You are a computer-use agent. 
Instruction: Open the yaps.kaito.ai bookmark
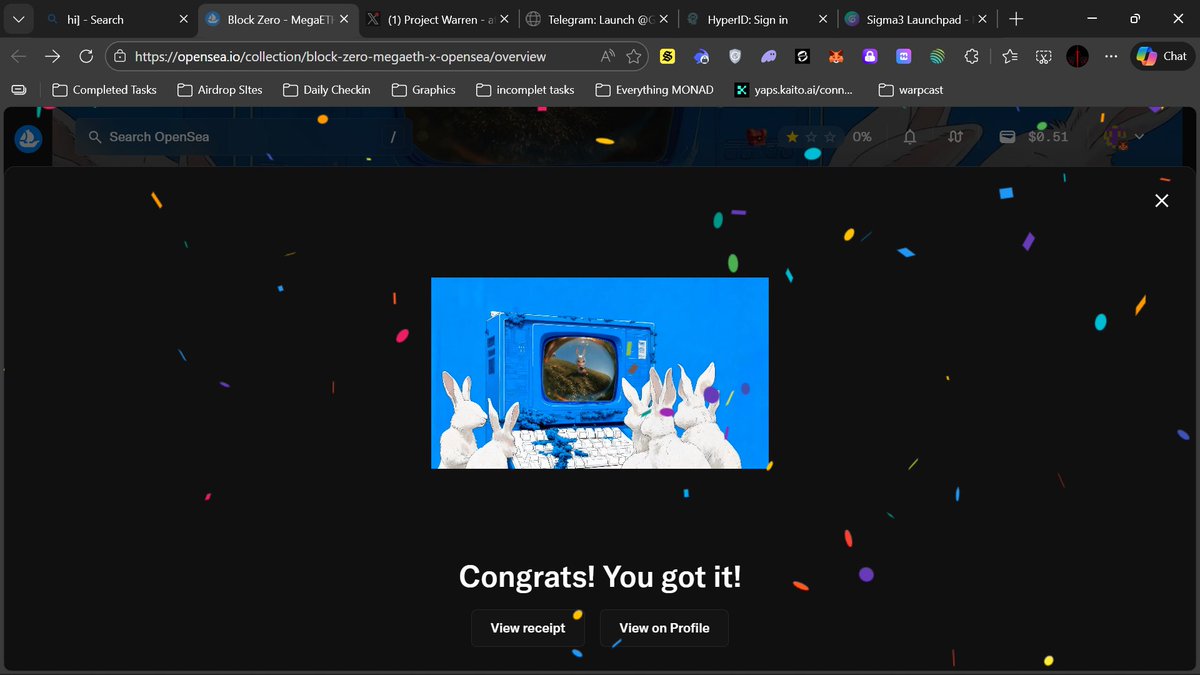[x=794, y=90]
